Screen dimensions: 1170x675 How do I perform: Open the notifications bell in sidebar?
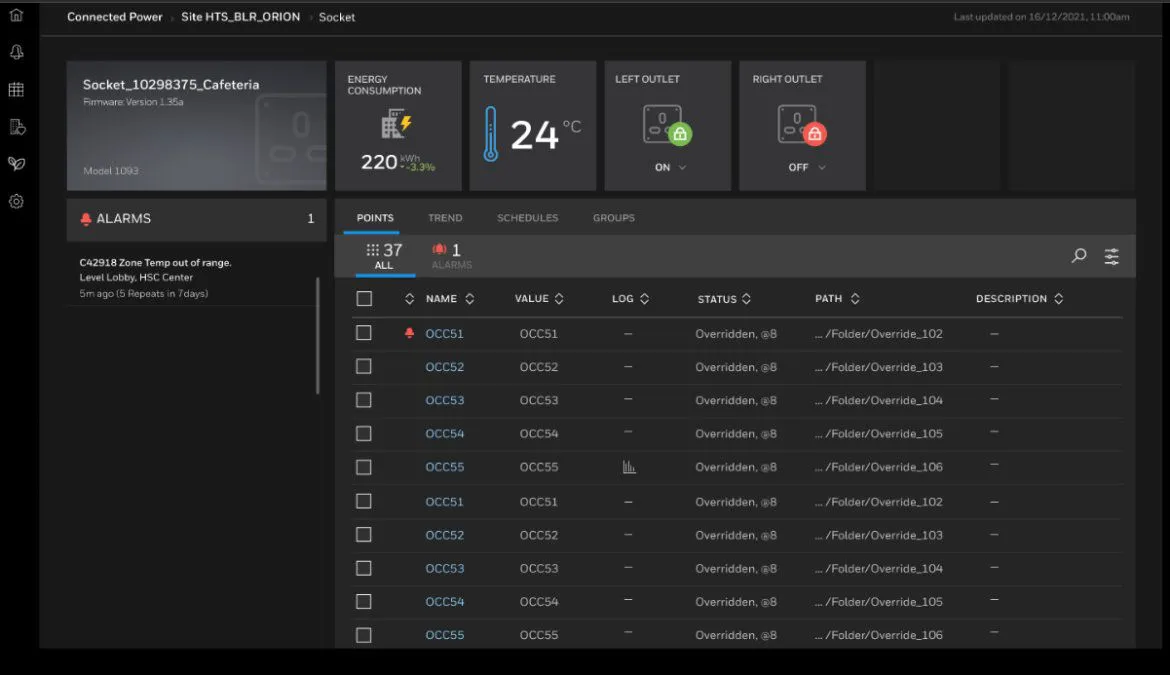click(16, 53)
